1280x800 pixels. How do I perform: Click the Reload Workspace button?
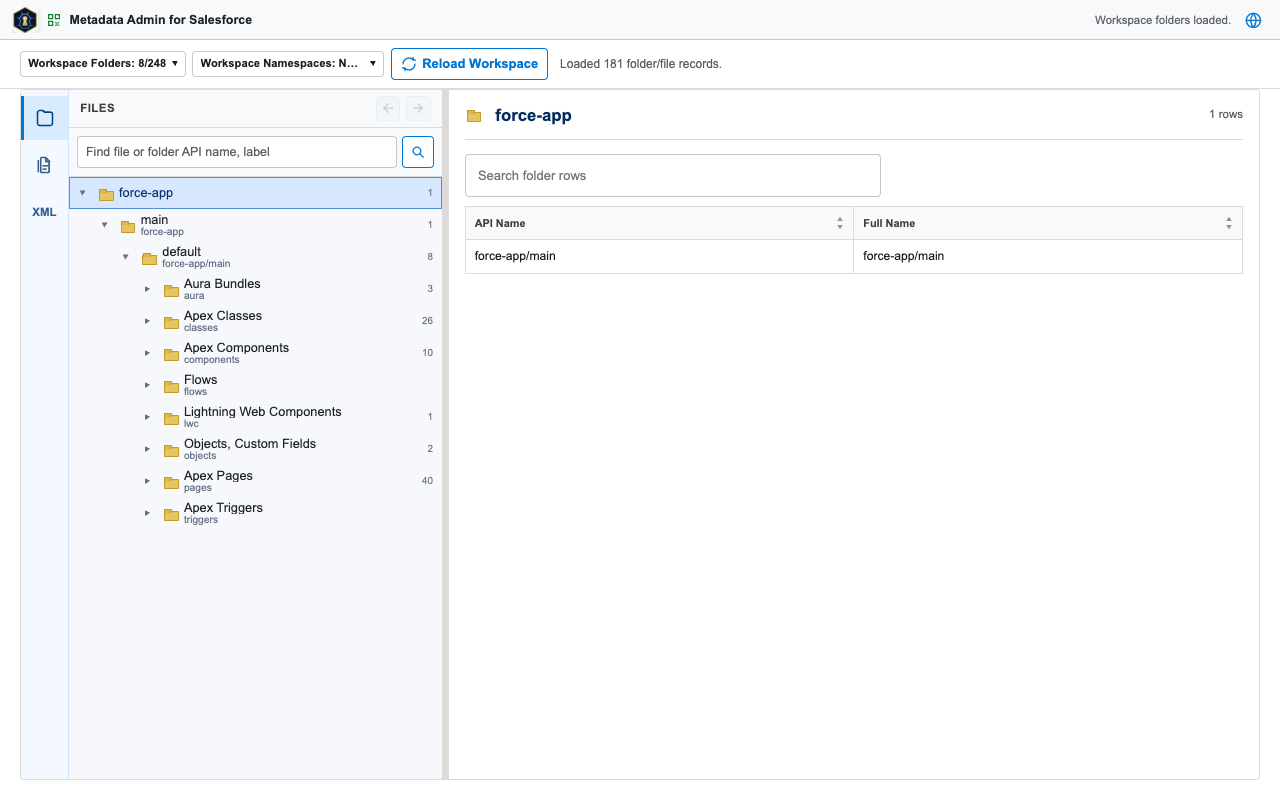(x=469, y=64)
